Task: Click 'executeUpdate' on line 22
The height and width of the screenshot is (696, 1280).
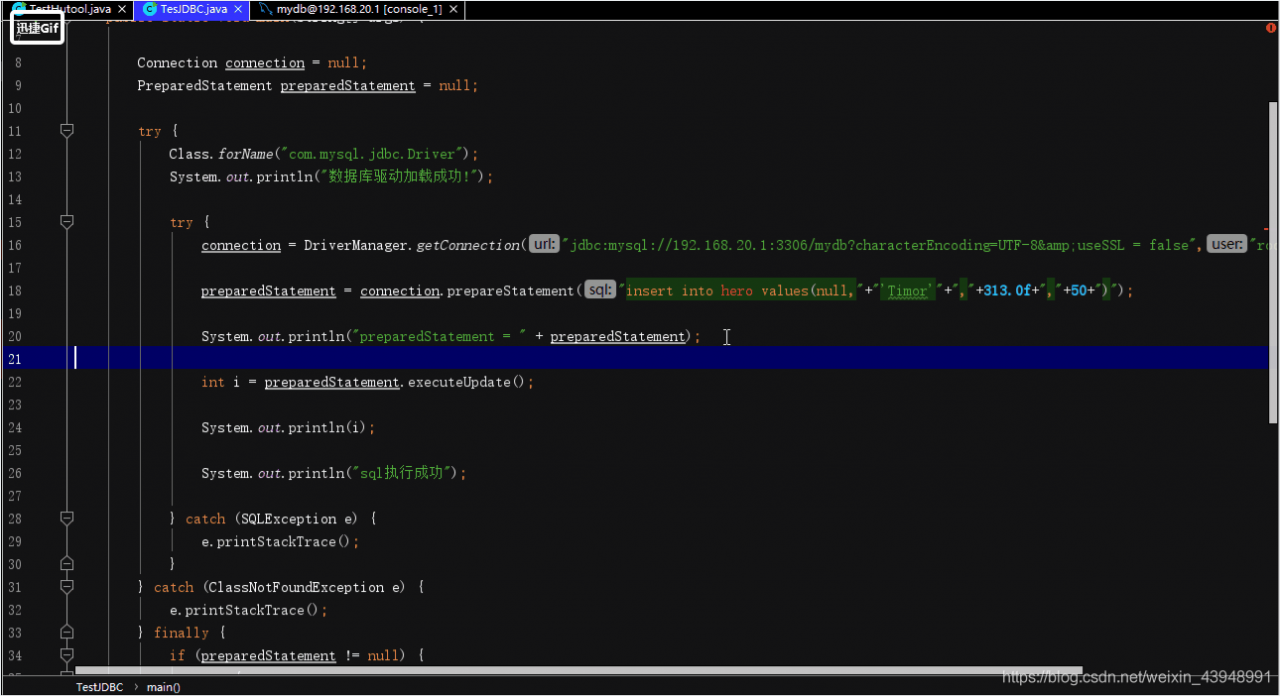Action: [459, 382]
